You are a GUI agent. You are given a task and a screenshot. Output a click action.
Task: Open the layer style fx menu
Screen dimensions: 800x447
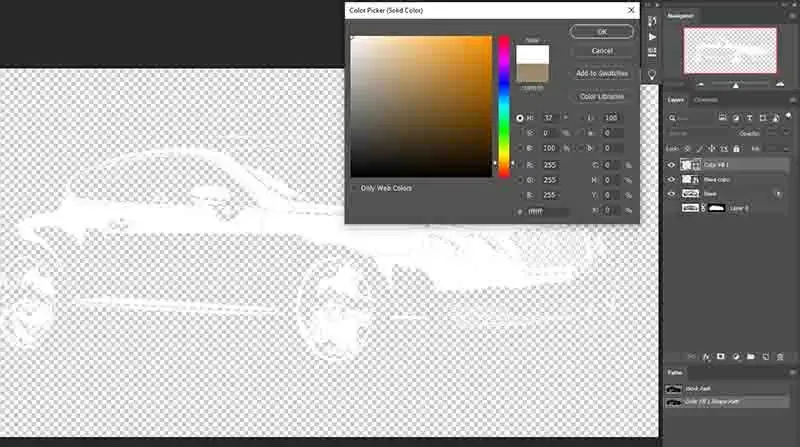coord(706,357)
